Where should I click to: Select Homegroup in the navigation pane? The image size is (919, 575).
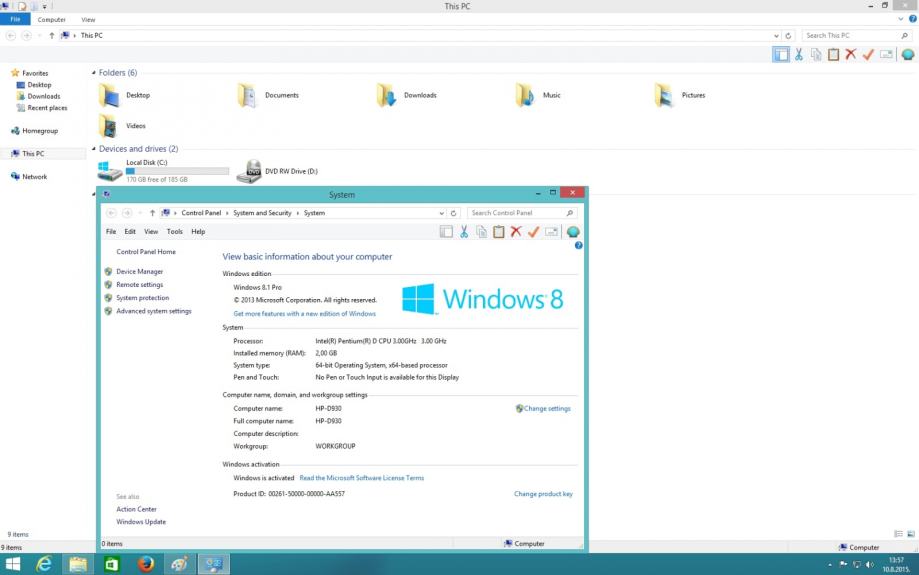40,131
